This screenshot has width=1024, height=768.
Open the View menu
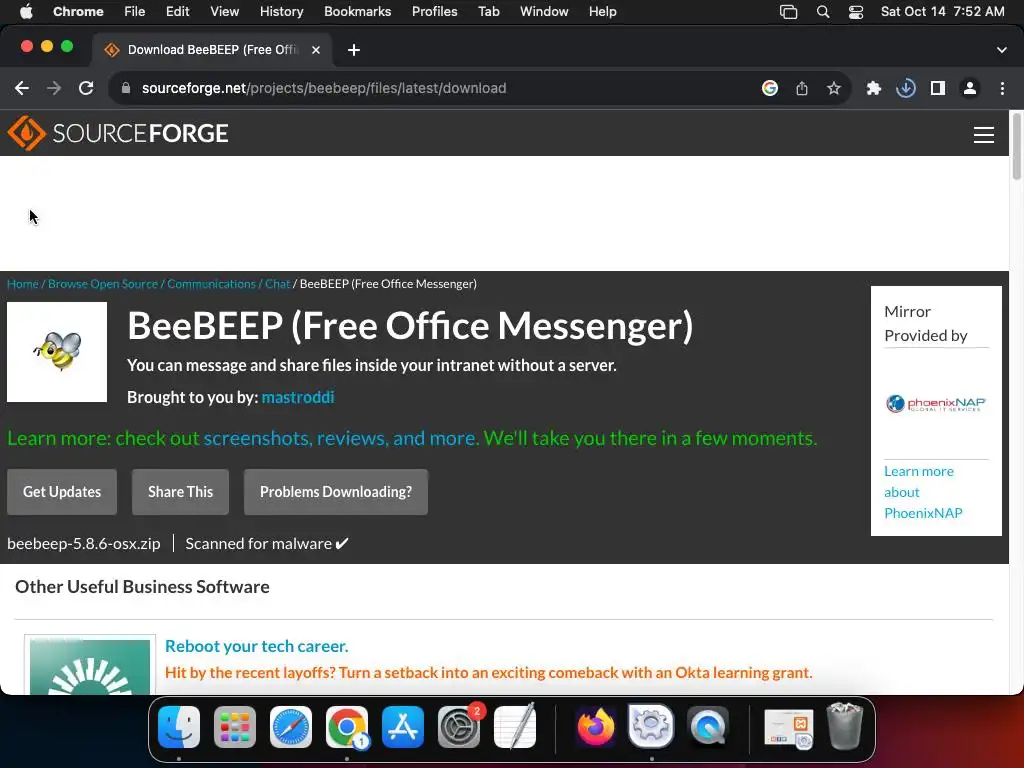tap(225, 12)
